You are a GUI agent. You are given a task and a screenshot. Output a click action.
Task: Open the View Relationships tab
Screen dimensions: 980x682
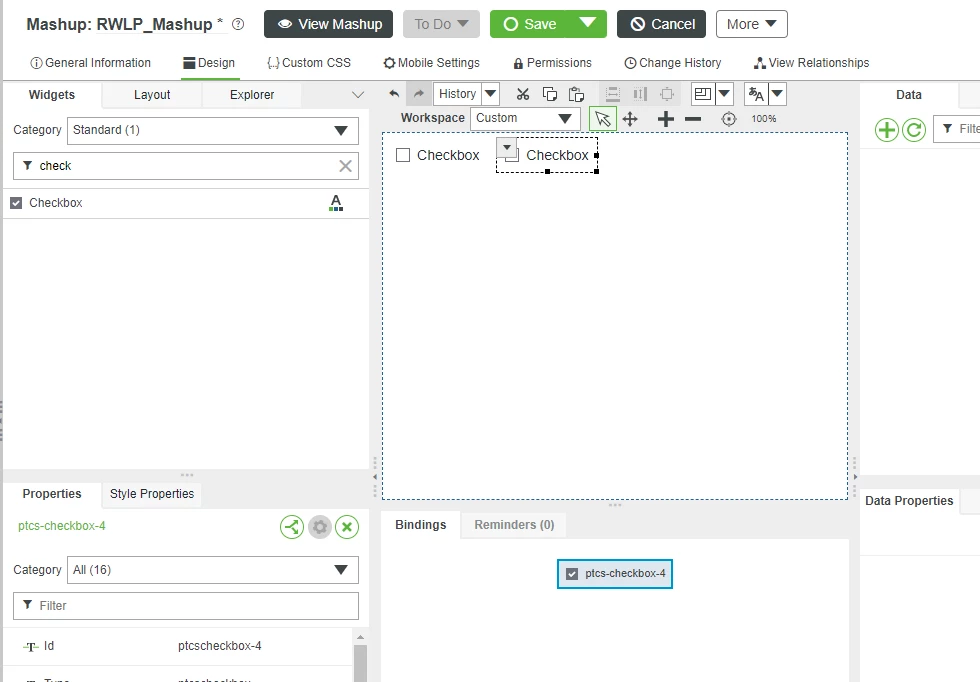(x=811, y=63)
